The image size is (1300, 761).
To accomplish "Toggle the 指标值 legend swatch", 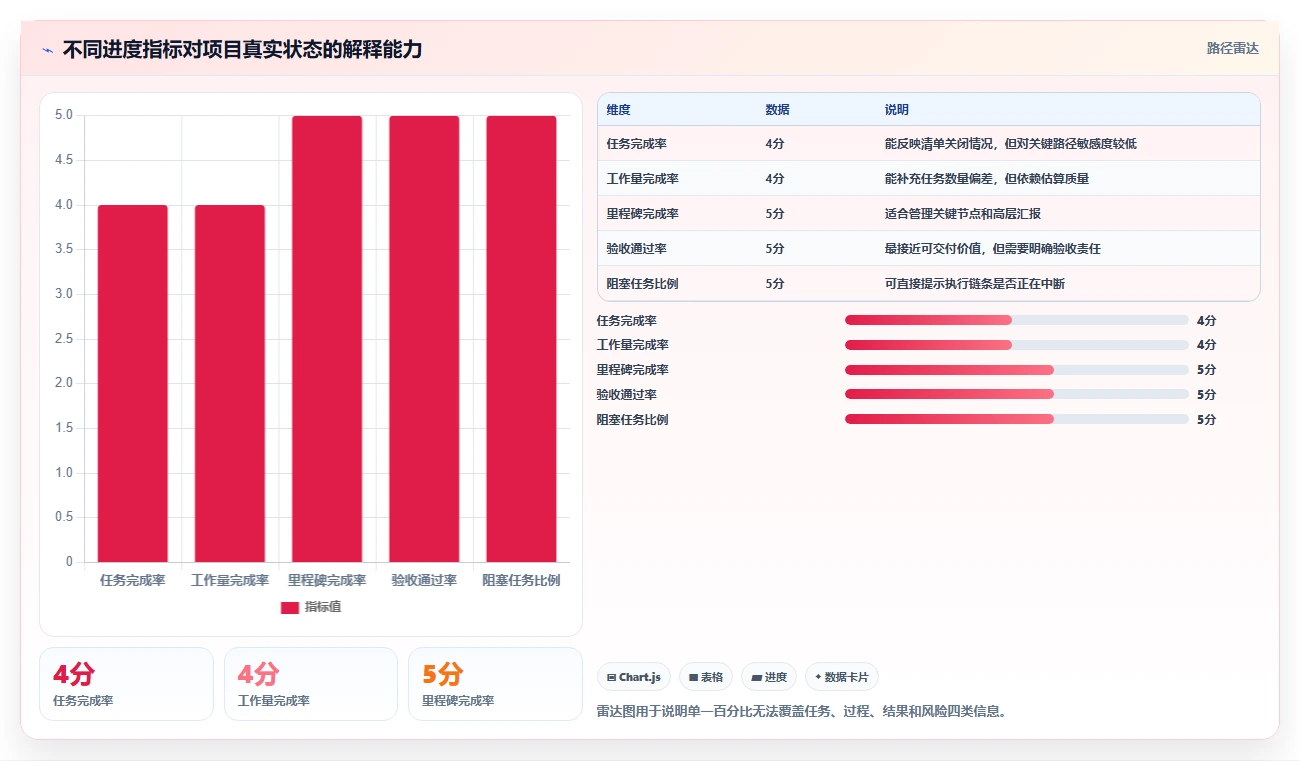I will click(290, 607).
